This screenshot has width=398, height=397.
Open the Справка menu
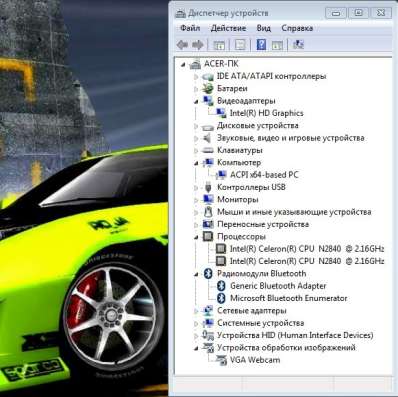(297, 28)
